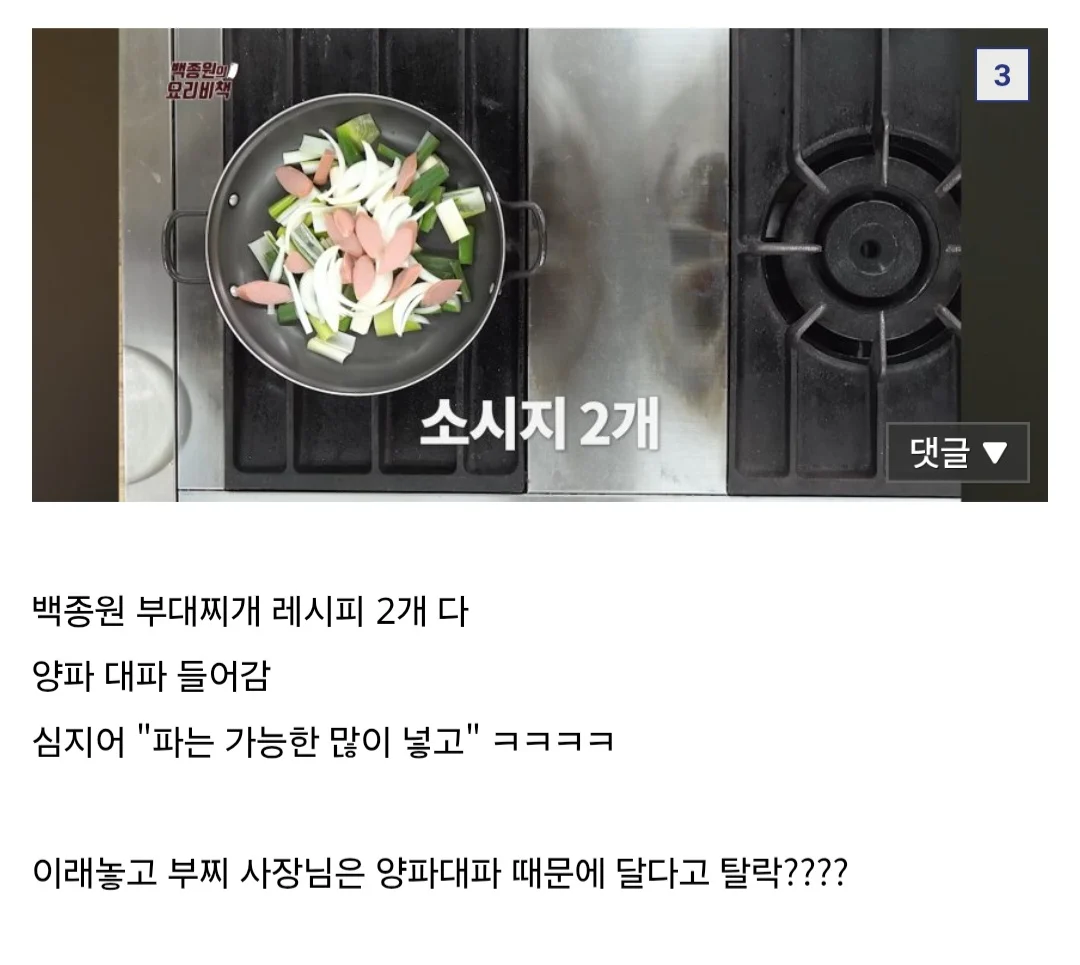The image size is (1080, 965).
Task: Select the text line 양파 대파 들어감
Action: click(151, 676)
